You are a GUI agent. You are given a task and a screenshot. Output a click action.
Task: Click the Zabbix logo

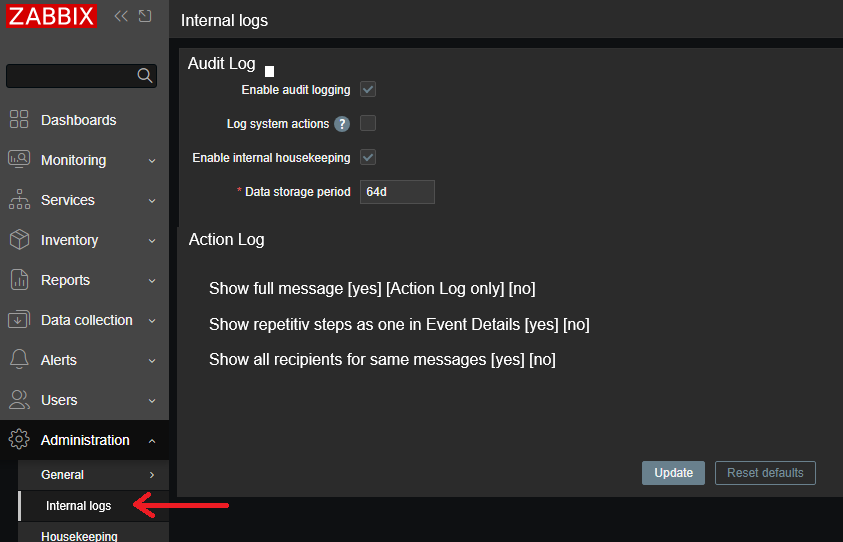pos(51,16)
